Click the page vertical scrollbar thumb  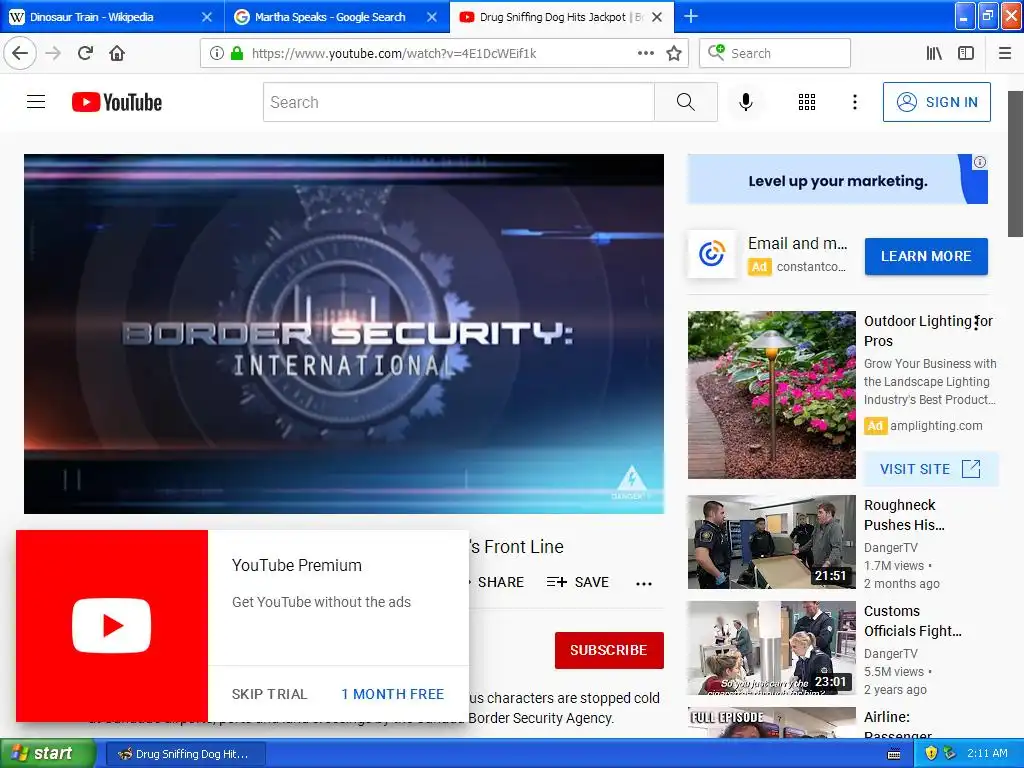coord(1015,163)
